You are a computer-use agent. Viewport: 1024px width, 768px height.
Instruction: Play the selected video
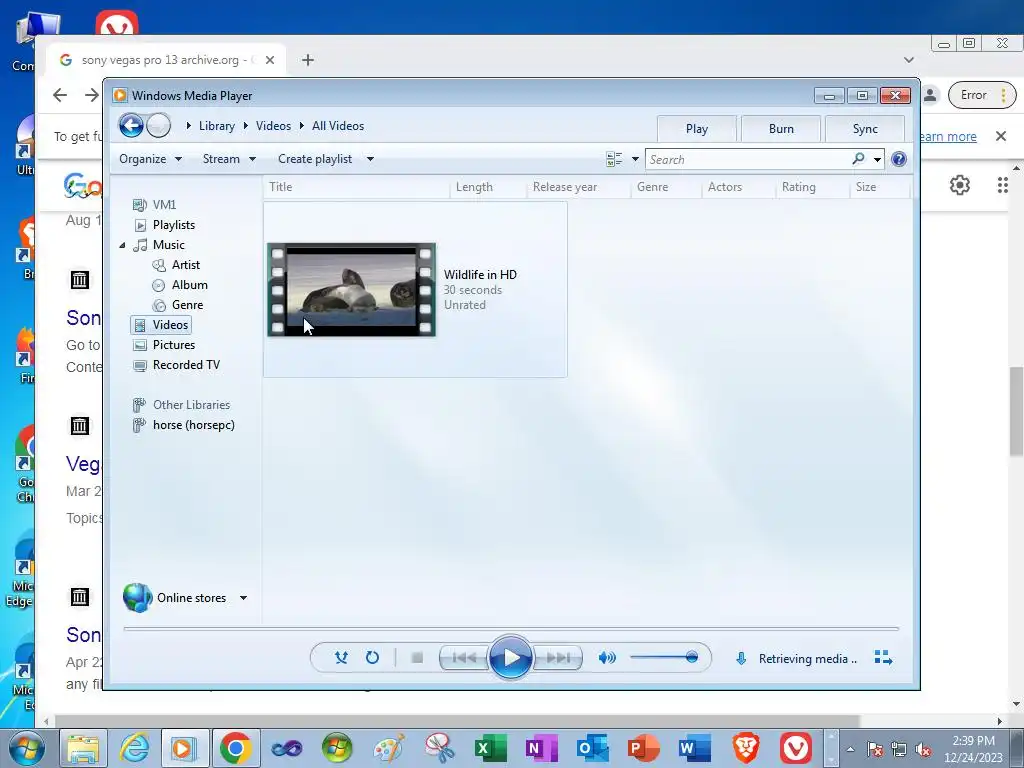pos(510,658)
